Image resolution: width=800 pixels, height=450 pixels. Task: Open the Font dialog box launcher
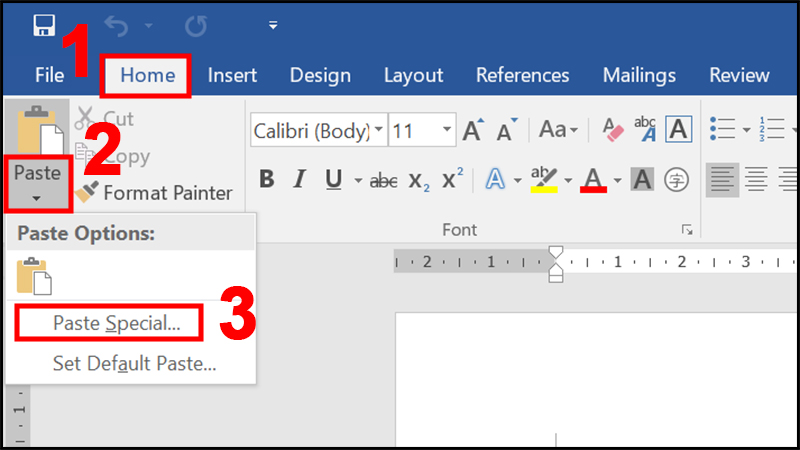[x=687, y=230]
